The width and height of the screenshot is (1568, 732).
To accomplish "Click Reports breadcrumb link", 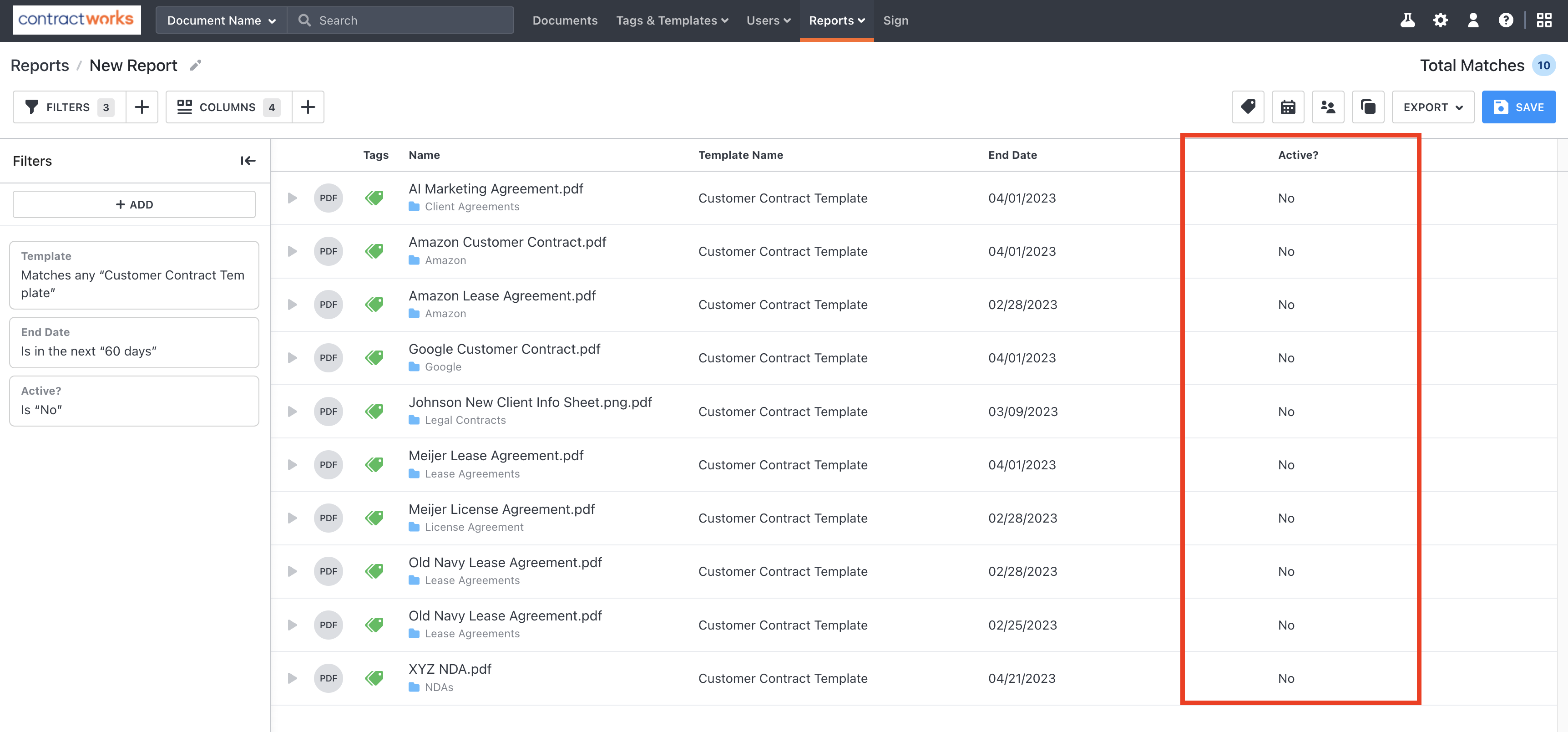I will pos(40,65).
